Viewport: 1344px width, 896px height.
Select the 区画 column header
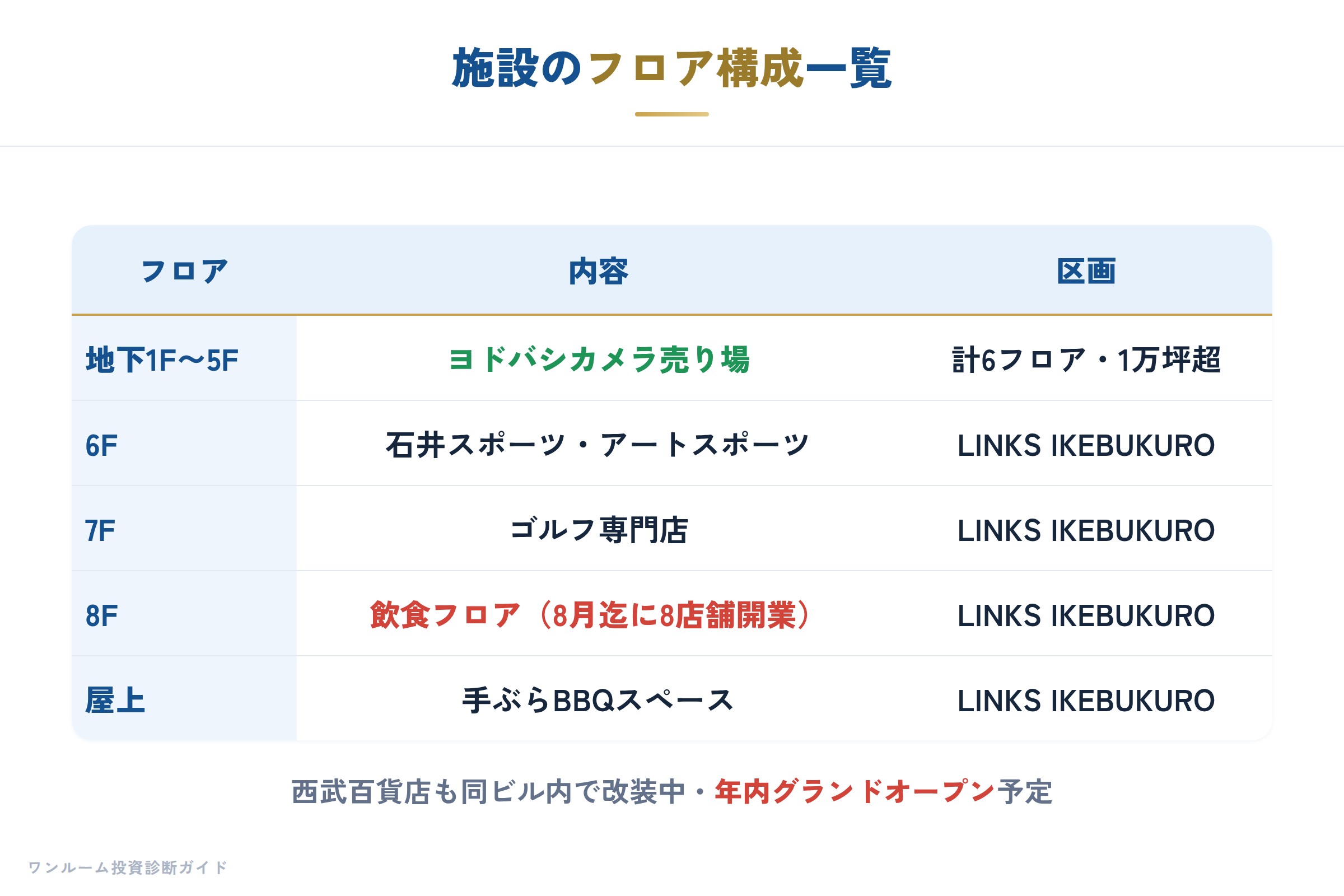coord(1086,272)
